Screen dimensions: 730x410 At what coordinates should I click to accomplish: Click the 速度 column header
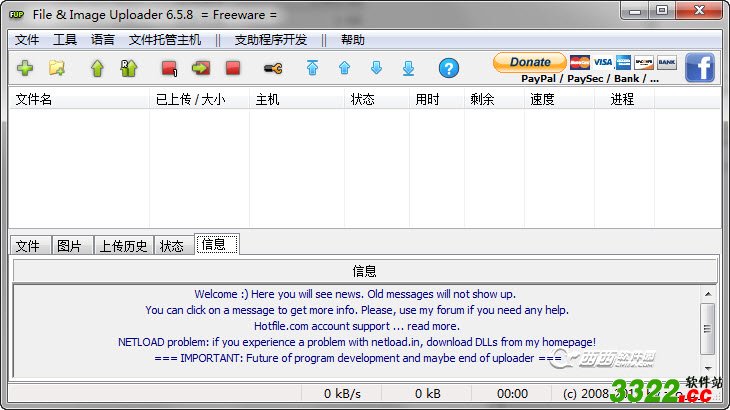[559, 99]
